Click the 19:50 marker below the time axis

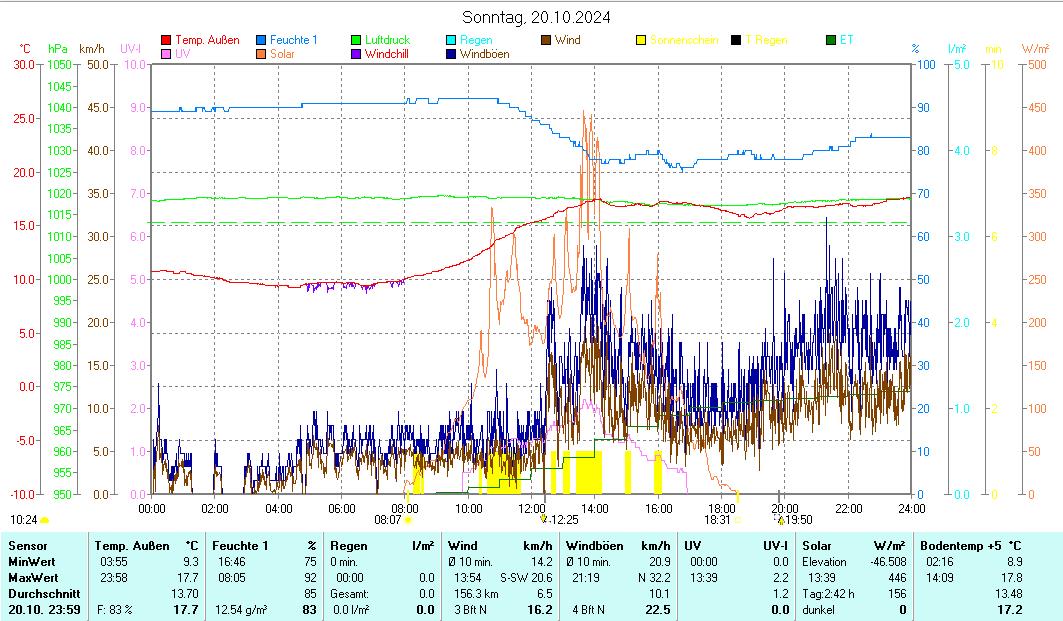tap(798, 520)
